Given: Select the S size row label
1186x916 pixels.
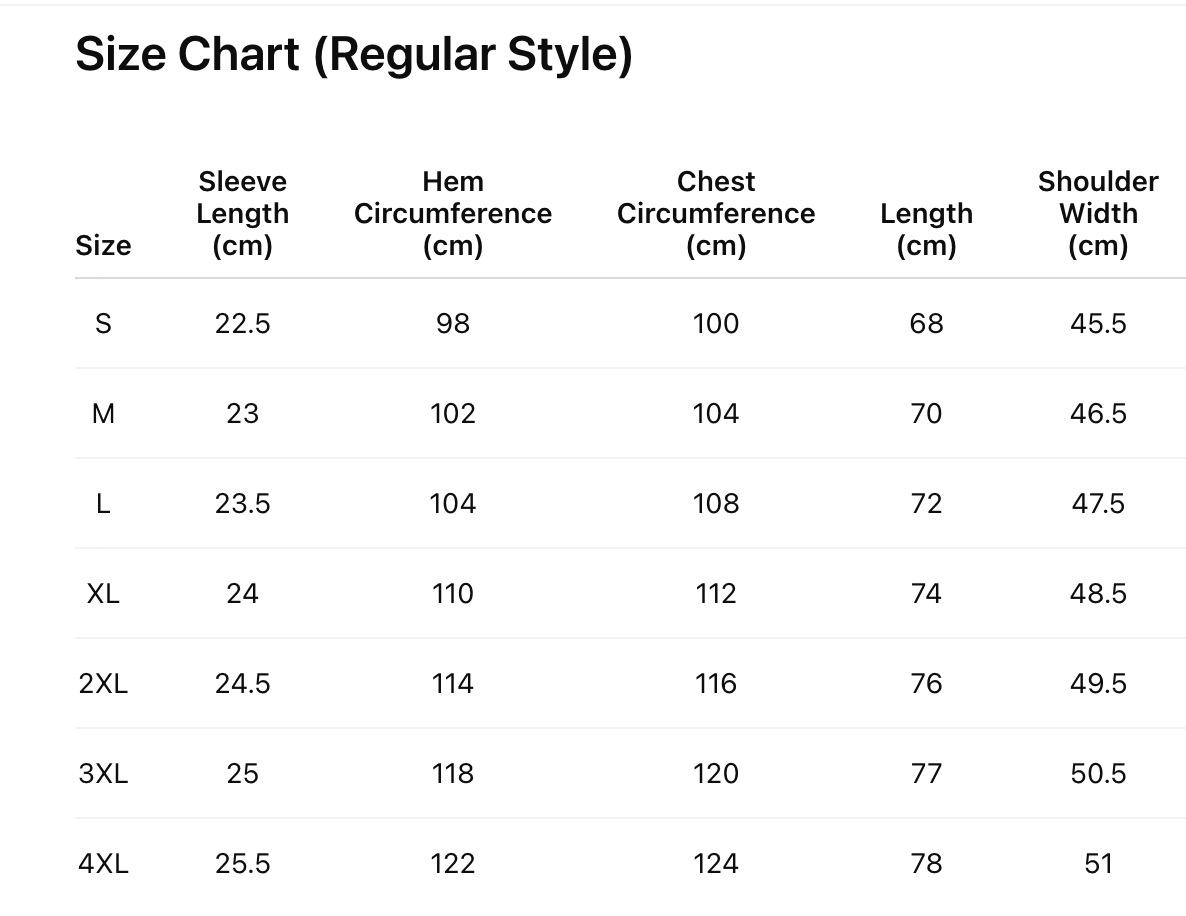Looking at the screenshot, I should (x=103, y=323).
